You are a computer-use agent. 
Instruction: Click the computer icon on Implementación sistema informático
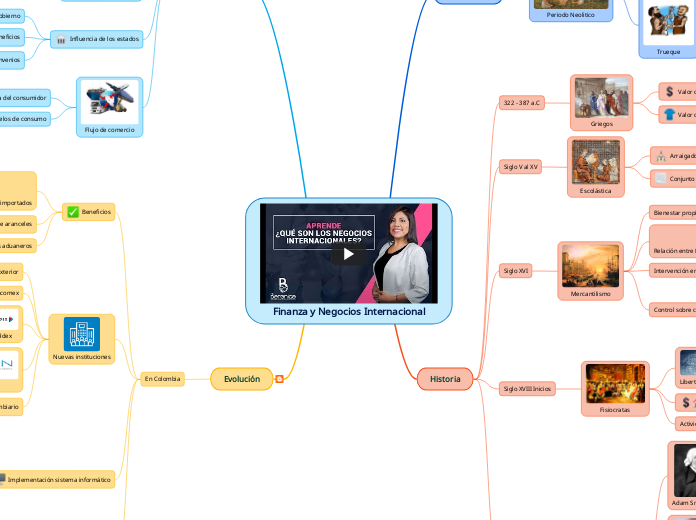(x=2, y=479)
